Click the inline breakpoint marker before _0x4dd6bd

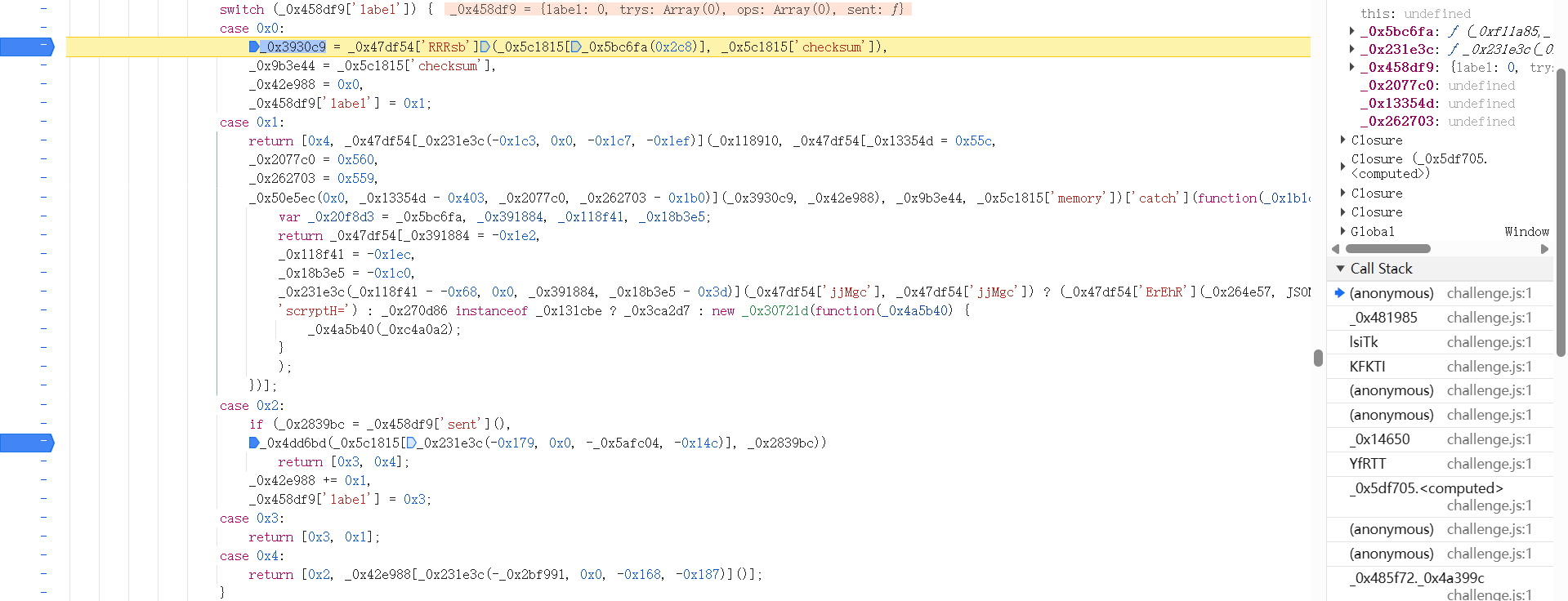coord(253,443)
